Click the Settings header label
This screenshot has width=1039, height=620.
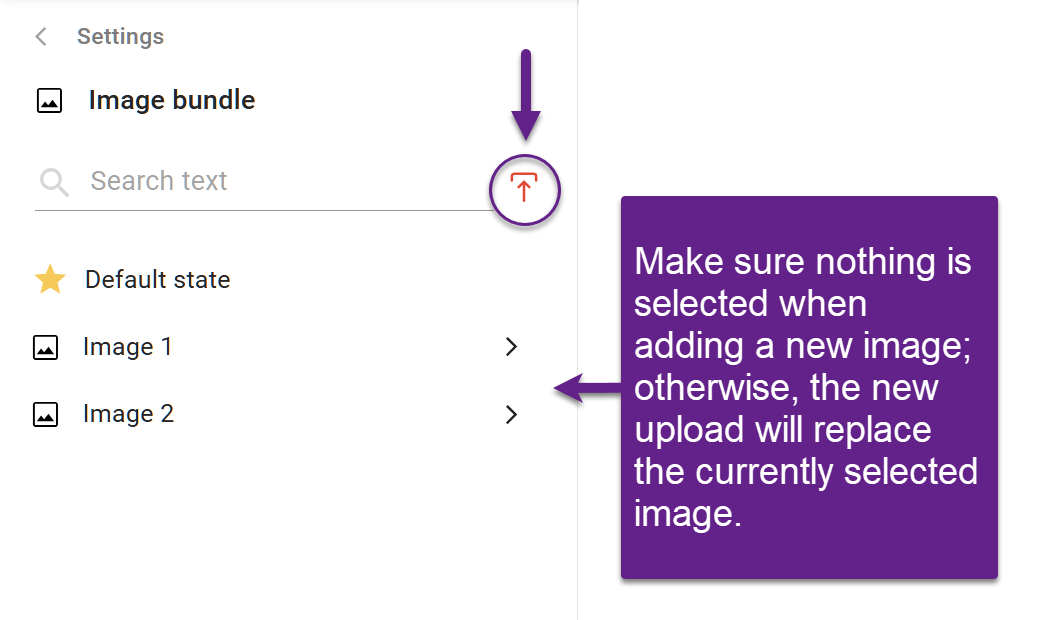coord(120,36)
